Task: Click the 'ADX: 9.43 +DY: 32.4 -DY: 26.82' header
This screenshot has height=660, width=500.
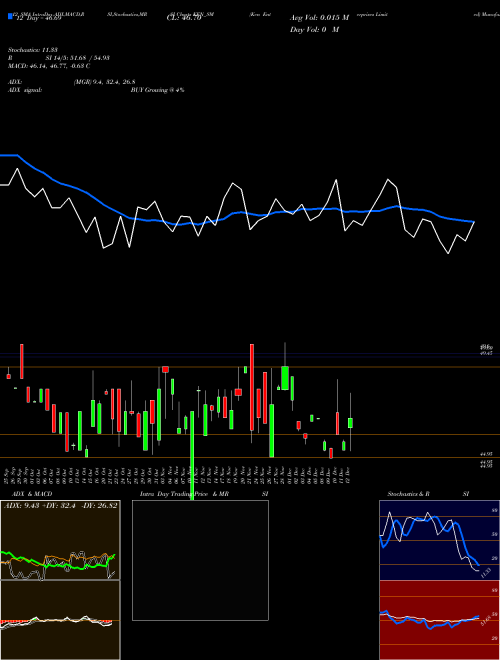Action: 61,505
